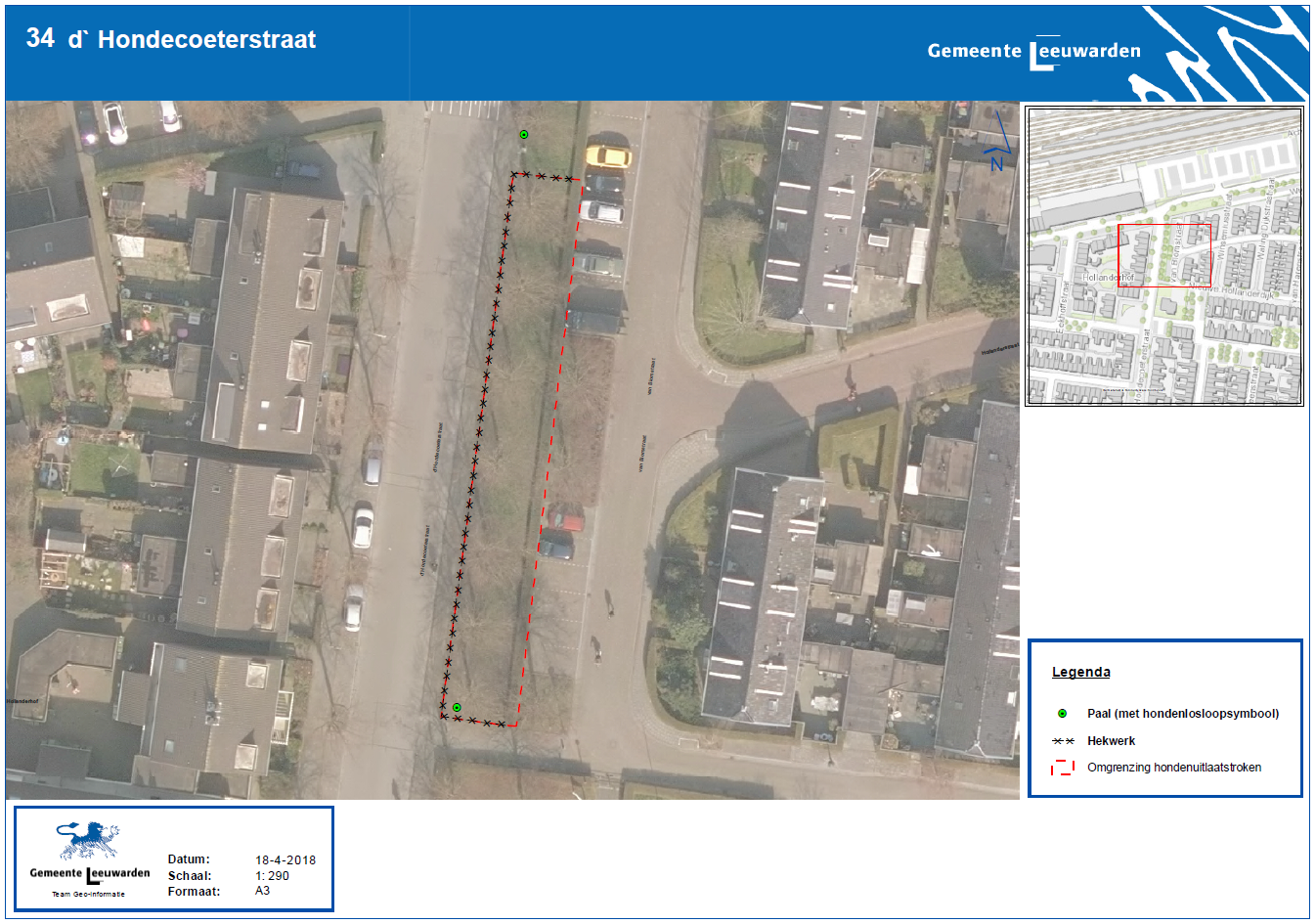Viewport: 1316px width, 924px height.
Task: Click the date value 18-4-2018
Action: click(285, 860)
